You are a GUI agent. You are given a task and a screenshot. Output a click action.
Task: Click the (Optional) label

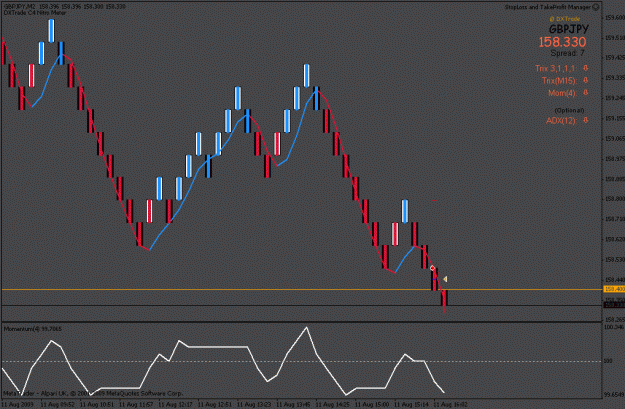[x=569, y=110]
